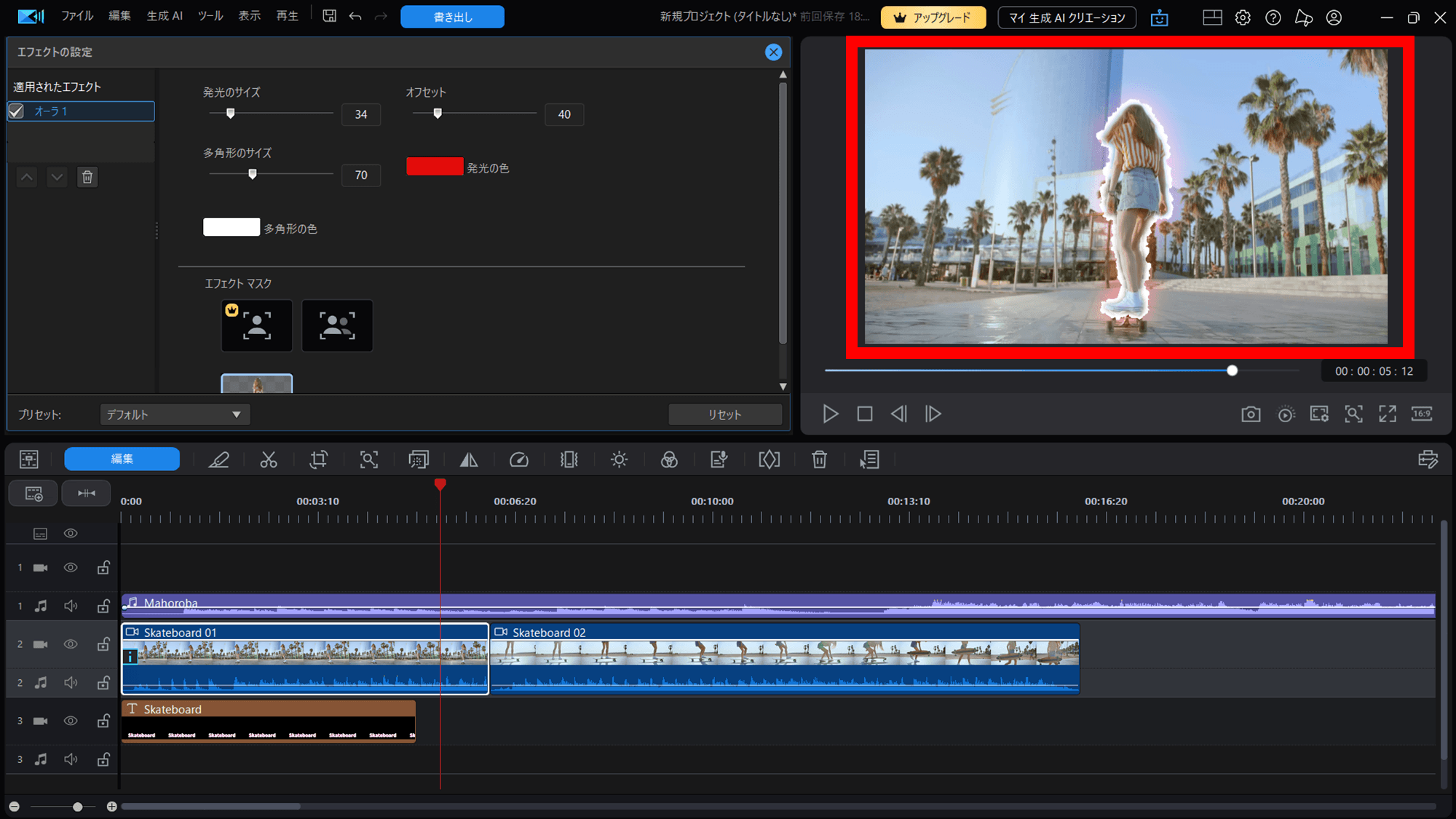This screenshot has height=819, width=1456.
Task: Click the red 発光の色 color swatch
Action: (435, 167)
